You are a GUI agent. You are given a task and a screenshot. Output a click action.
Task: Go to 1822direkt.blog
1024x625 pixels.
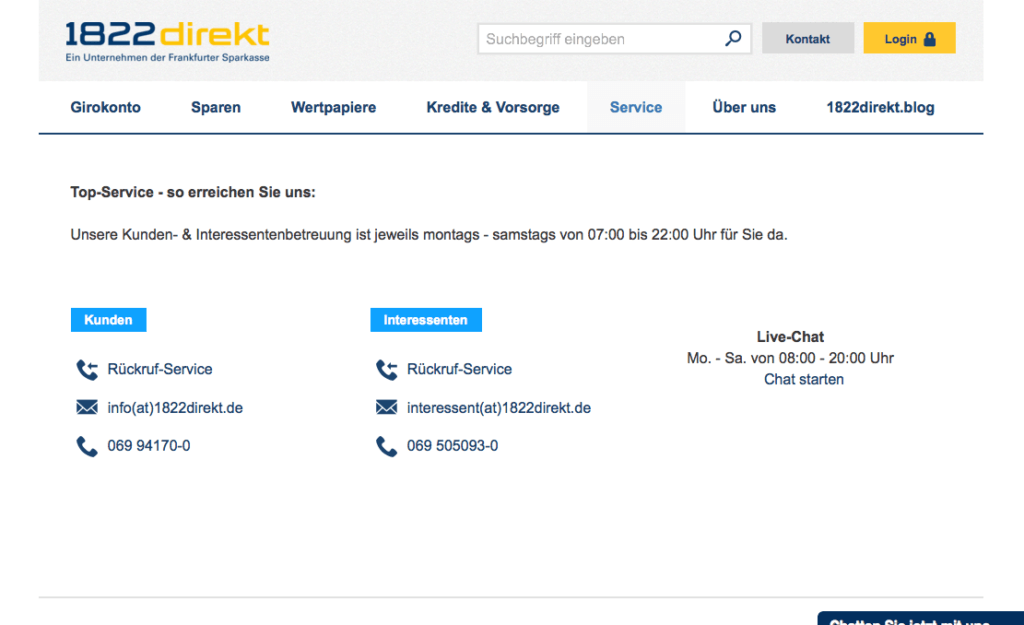click(880, 107)
